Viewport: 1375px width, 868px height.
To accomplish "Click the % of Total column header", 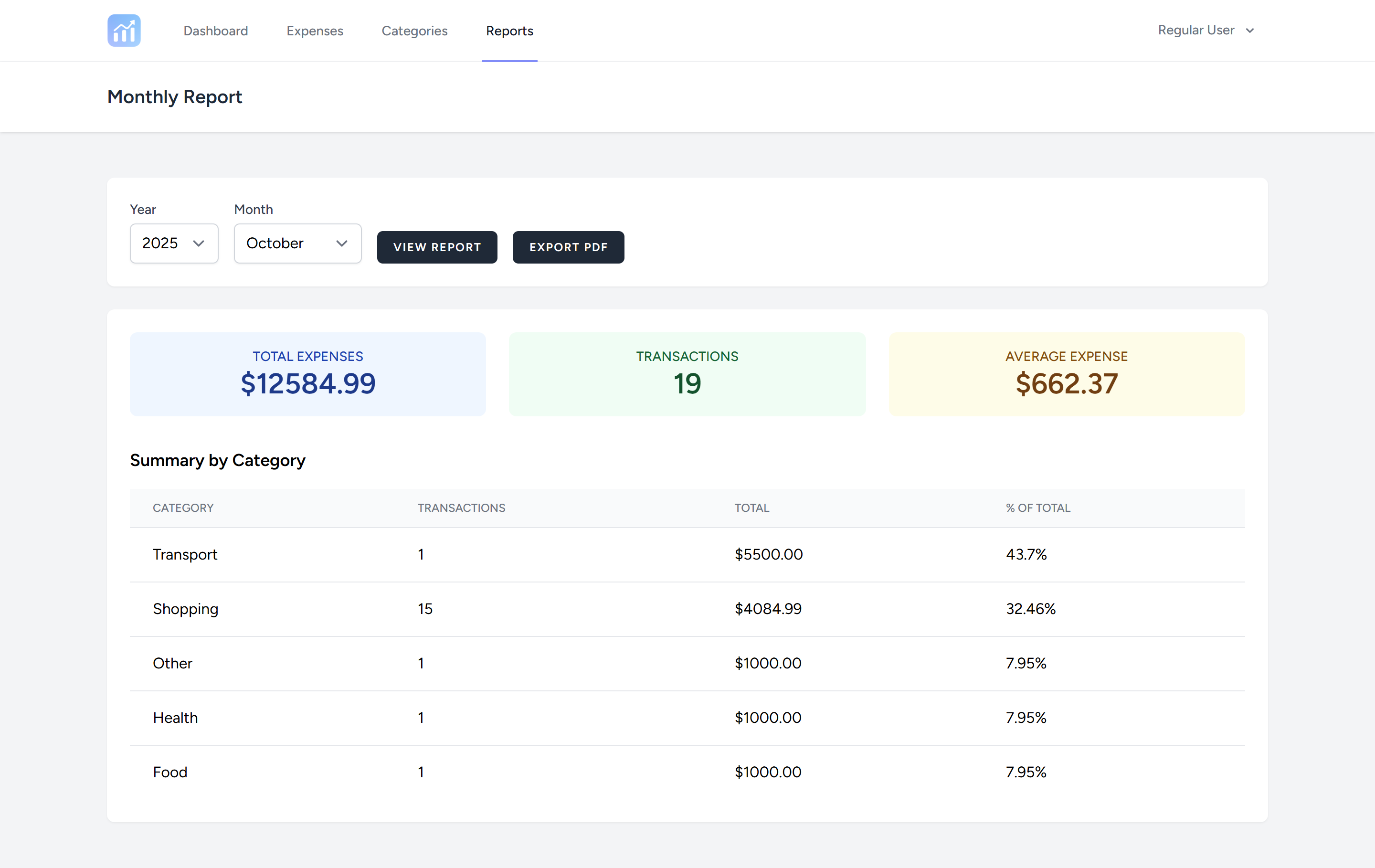I will (1037, 508).
